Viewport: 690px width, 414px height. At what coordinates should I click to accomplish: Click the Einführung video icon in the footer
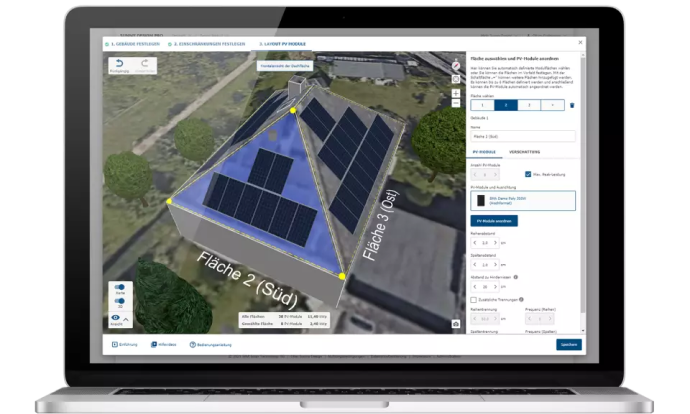pyautogui.click(x=115, y=344)
